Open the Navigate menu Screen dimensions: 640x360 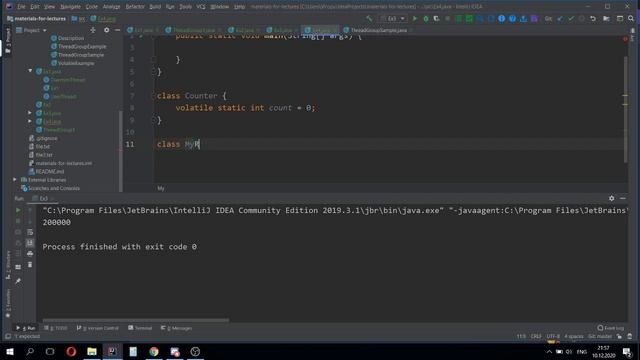pos(71,7)
